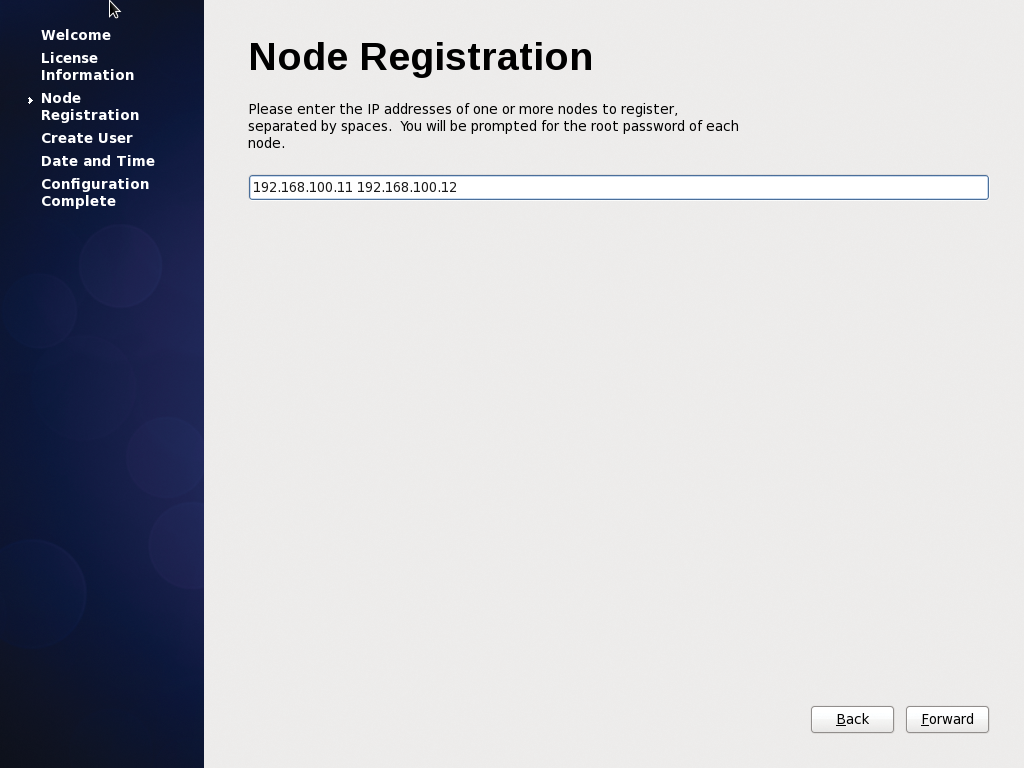
Task: Click between the Back and Forward buttons
Action: [x=898, y=719]
